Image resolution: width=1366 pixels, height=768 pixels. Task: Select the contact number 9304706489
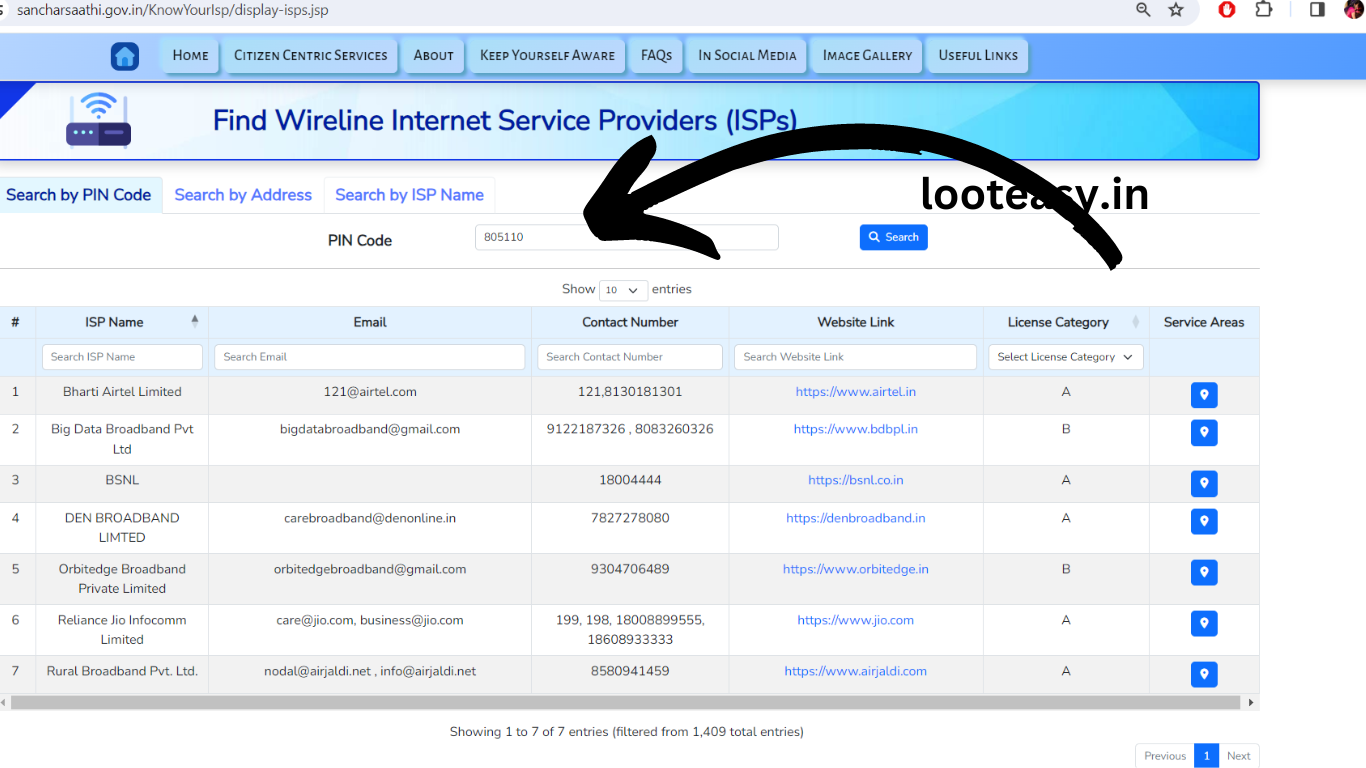tap(630, 569)
